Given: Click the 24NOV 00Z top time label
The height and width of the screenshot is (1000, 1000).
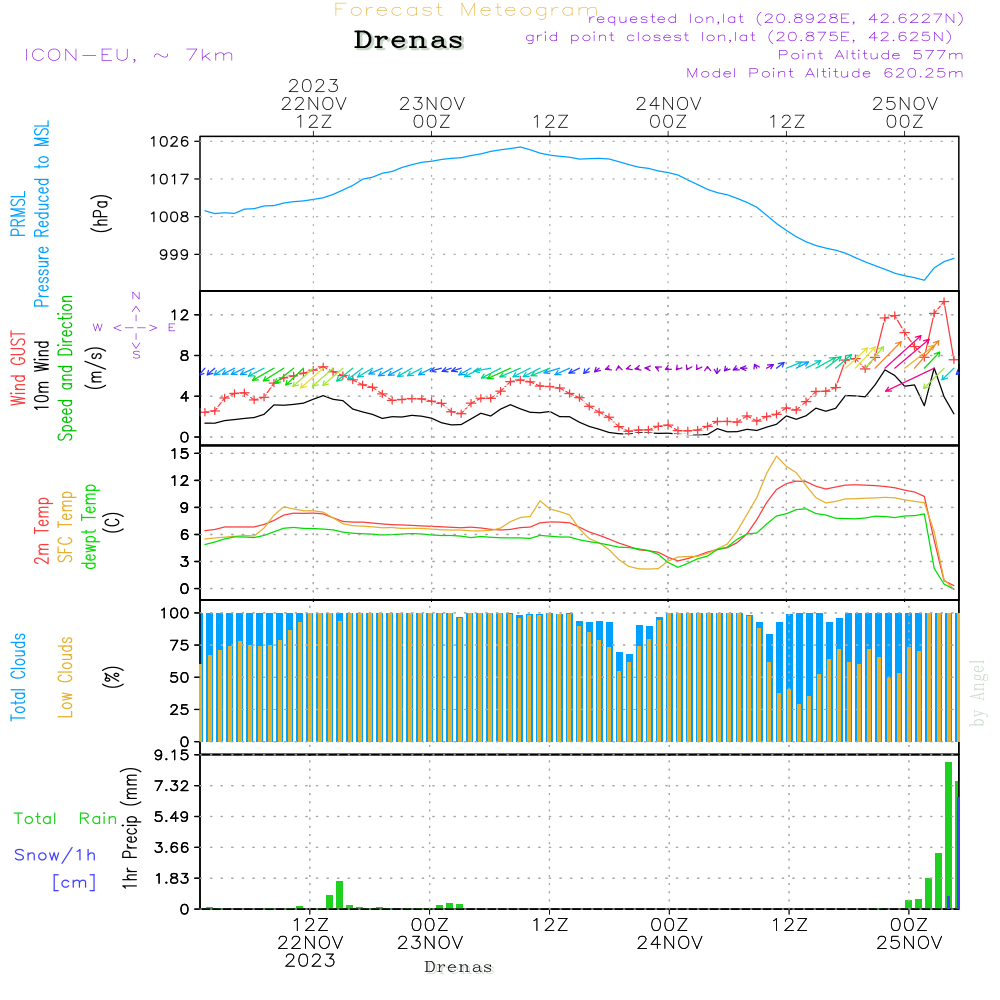Looking at the screenshot, I should click(x=668, y=112).
